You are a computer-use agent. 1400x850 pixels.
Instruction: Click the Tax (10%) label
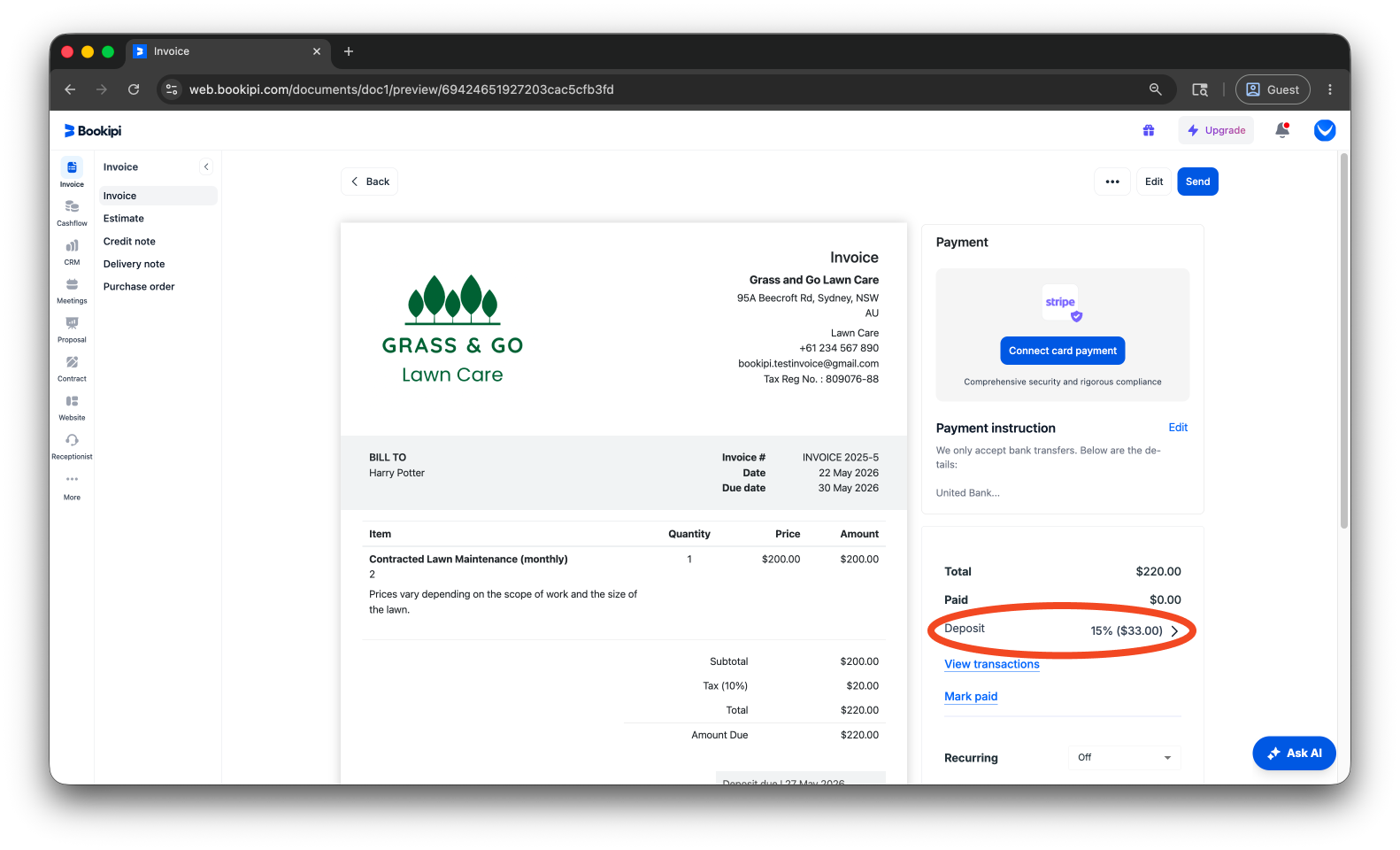pos(725,686)
